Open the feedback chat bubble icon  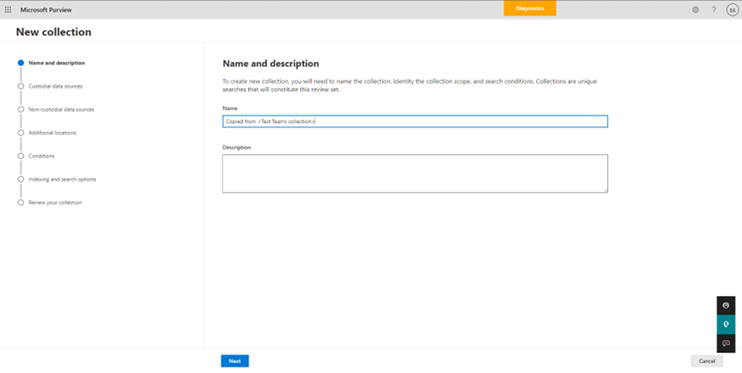(726, 343)
